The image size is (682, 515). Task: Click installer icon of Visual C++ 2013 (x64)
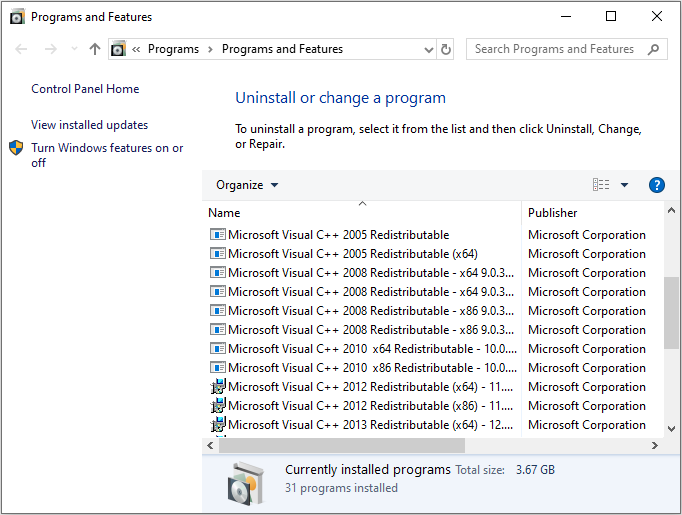pos(217,424)
